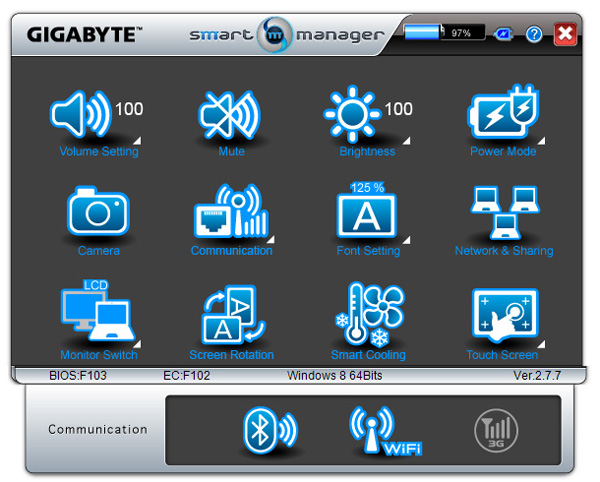Toggle the Smart Cooling fan icon
600x482 pixels.
[370, 314]
